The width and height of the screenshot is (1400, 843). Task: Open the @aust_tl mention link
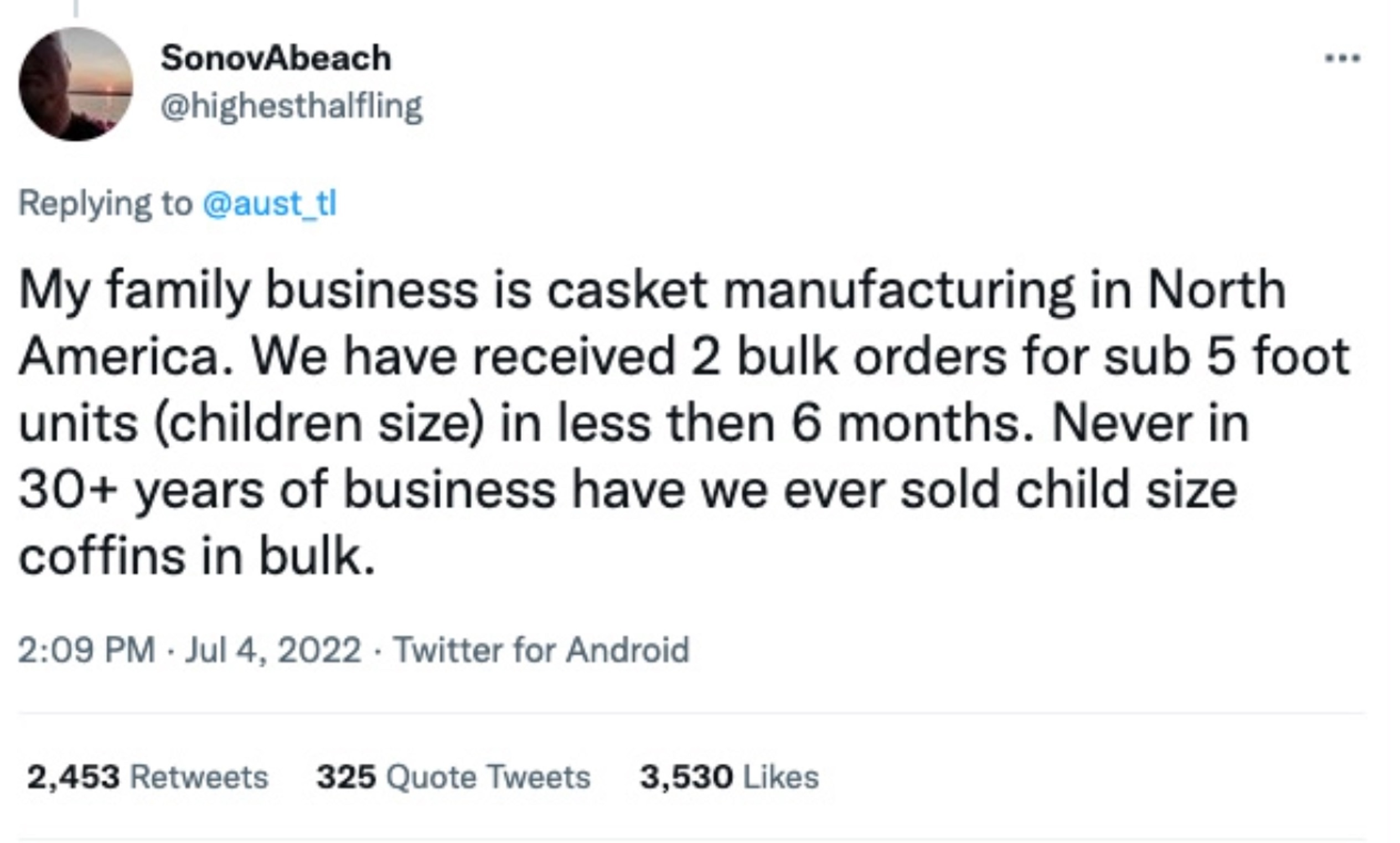click(x=270, y=203)
